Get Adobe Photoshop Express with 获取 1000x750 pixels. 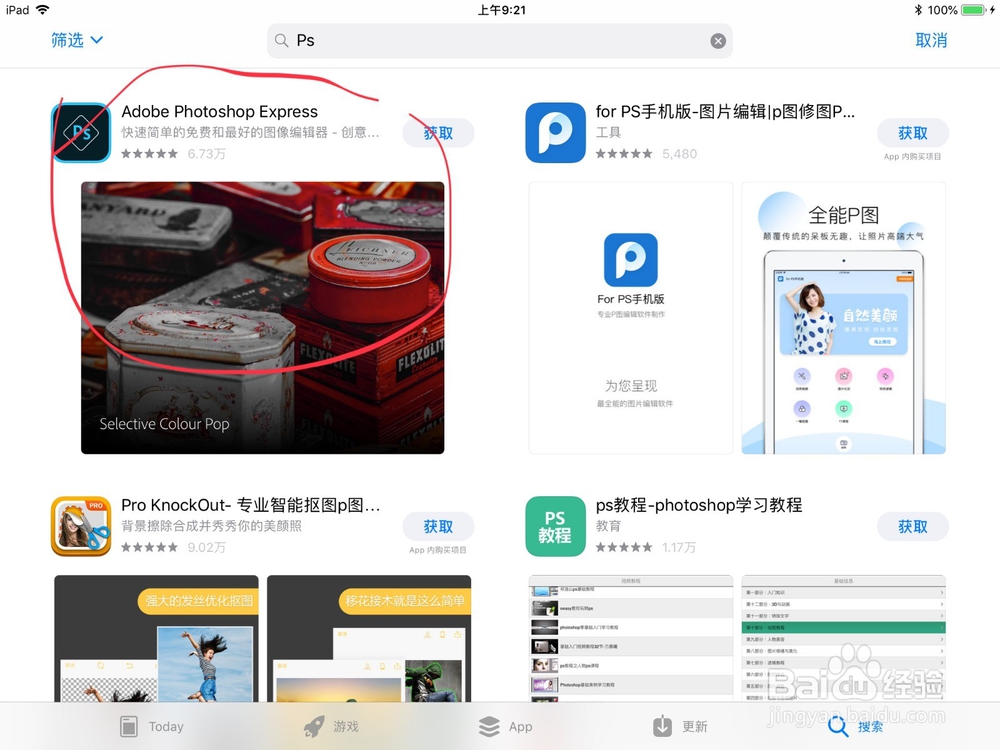pyautogui.click(x=438, y=133)
